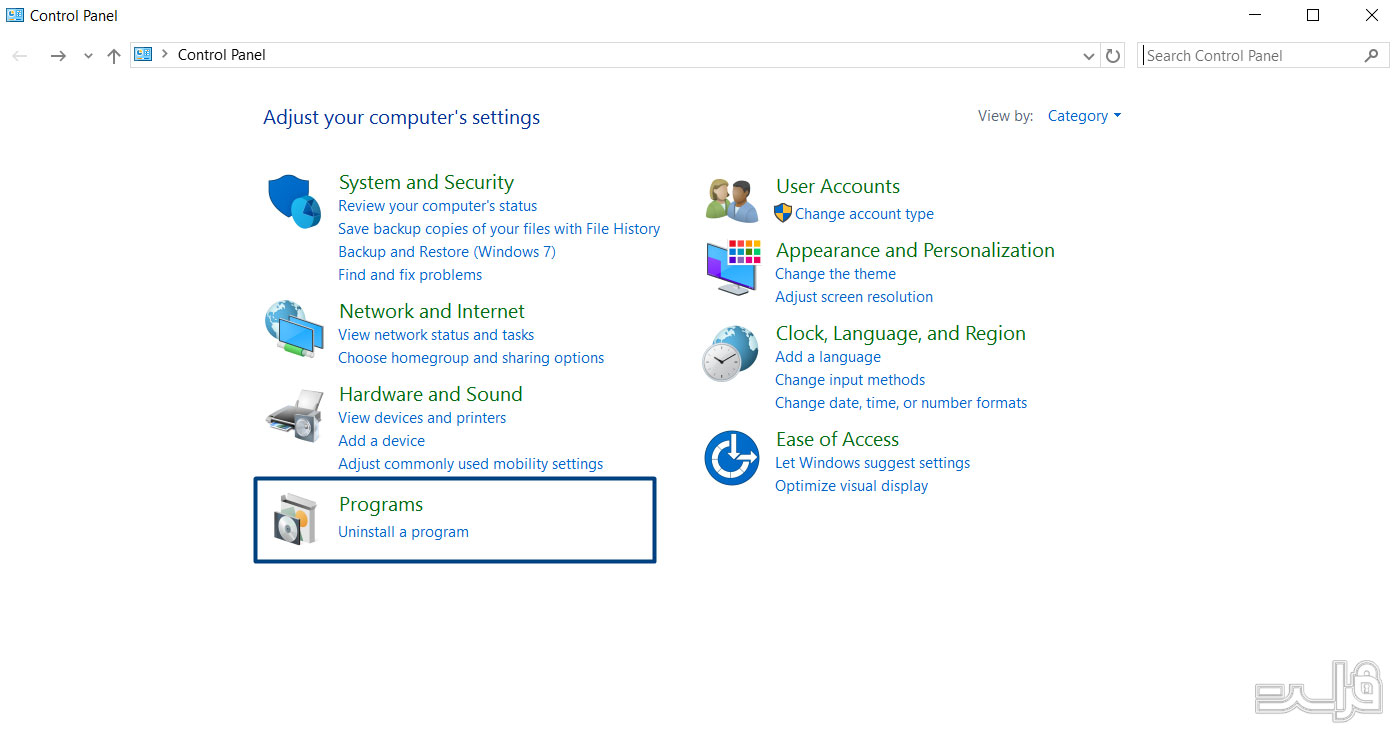The image size is (1398, 734).
Task: Refresh the Control Panel view
Action: (1113, 56)
